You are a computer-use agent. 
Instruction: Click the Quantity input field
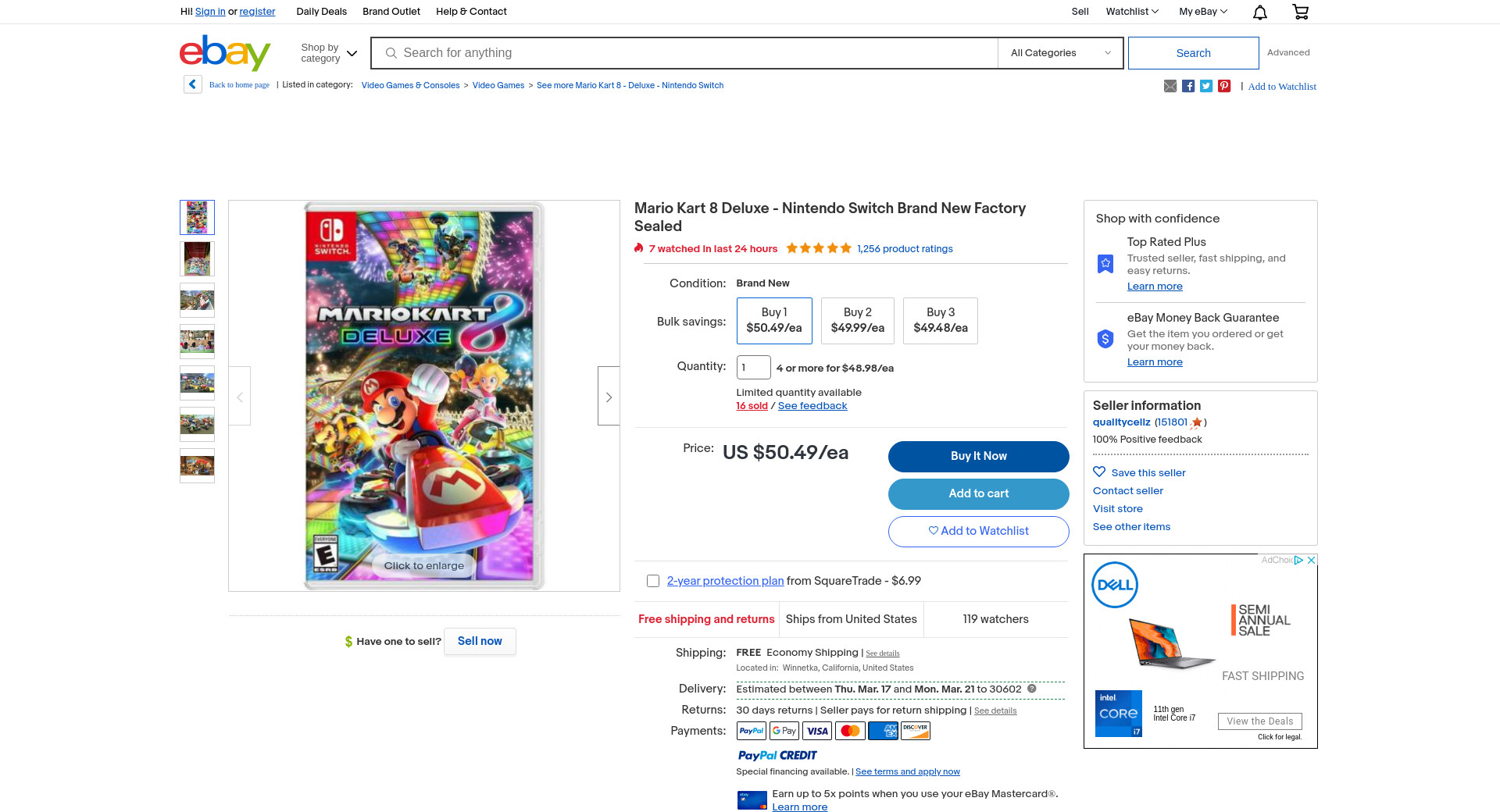pyautogui.click(x=753, y=367)
